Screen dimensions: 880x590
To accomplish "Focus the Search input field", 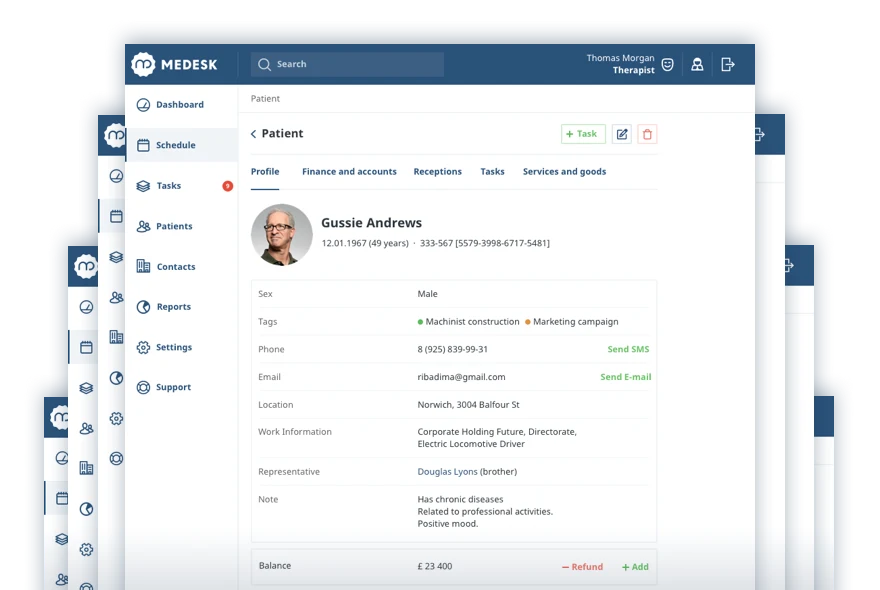I will coord(347,64).
